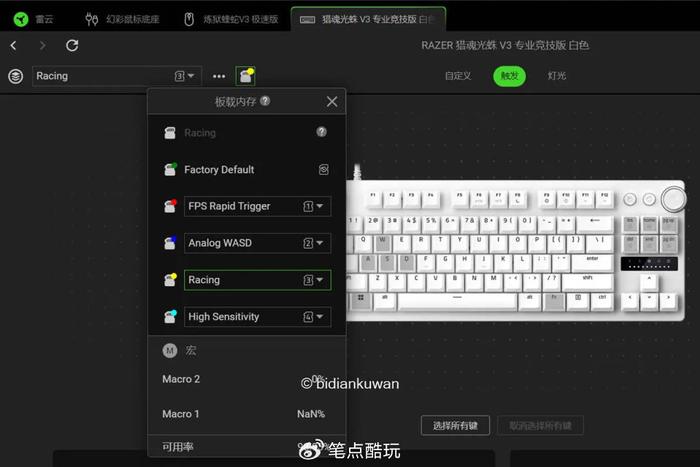Image resolution: width=700 pixels, height=467 pixels.
Task: Select the 猎魂光蛛 V3 专业竞技版 keyboard tab
Action: [368, 19]
